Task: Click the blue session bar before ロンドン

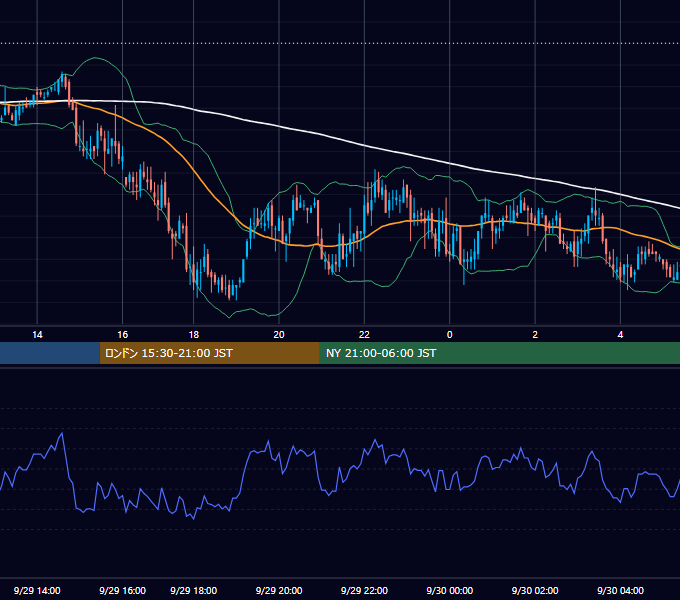Action: point(50,353)
